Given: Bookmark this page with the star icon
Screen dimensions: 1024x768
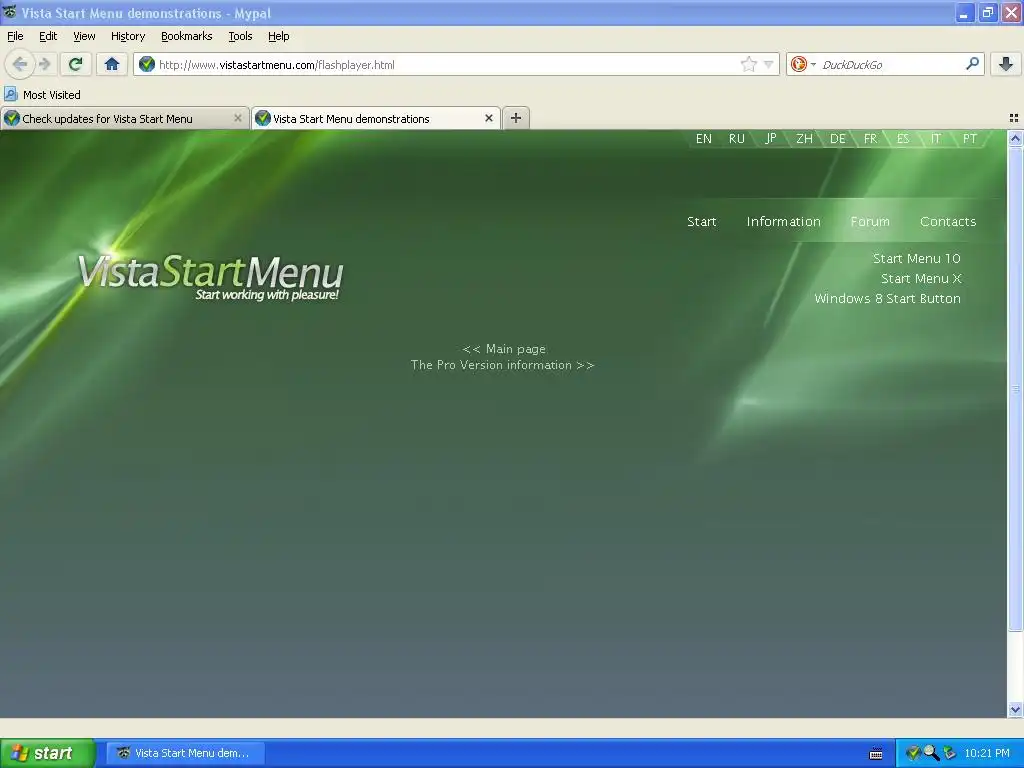Looking at the screenshot, I should 748,64.
